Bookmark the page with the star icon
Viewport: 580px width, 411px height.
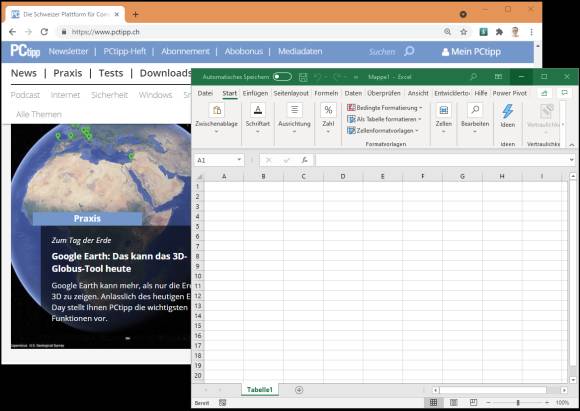coord(463,32)
